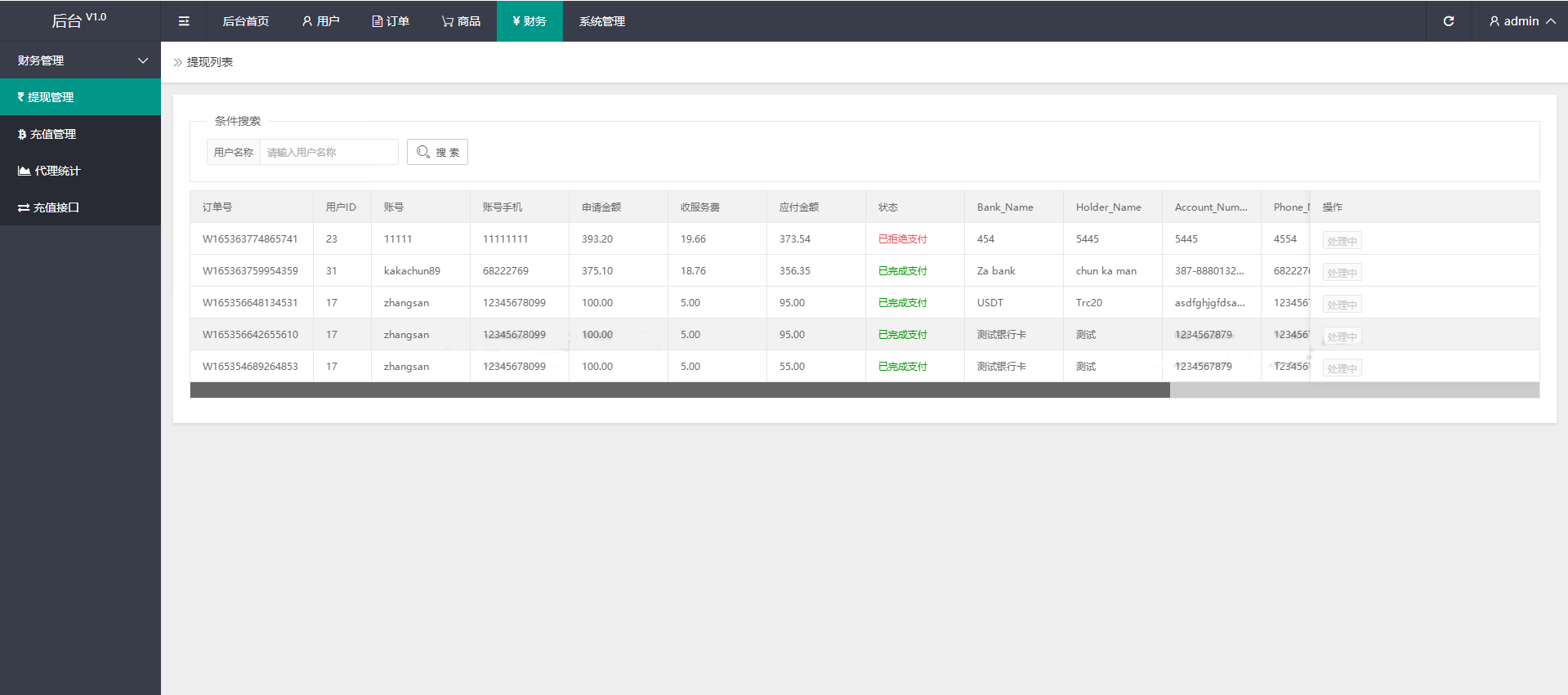Open the 系统管理 navigation menu

point(601,21)
